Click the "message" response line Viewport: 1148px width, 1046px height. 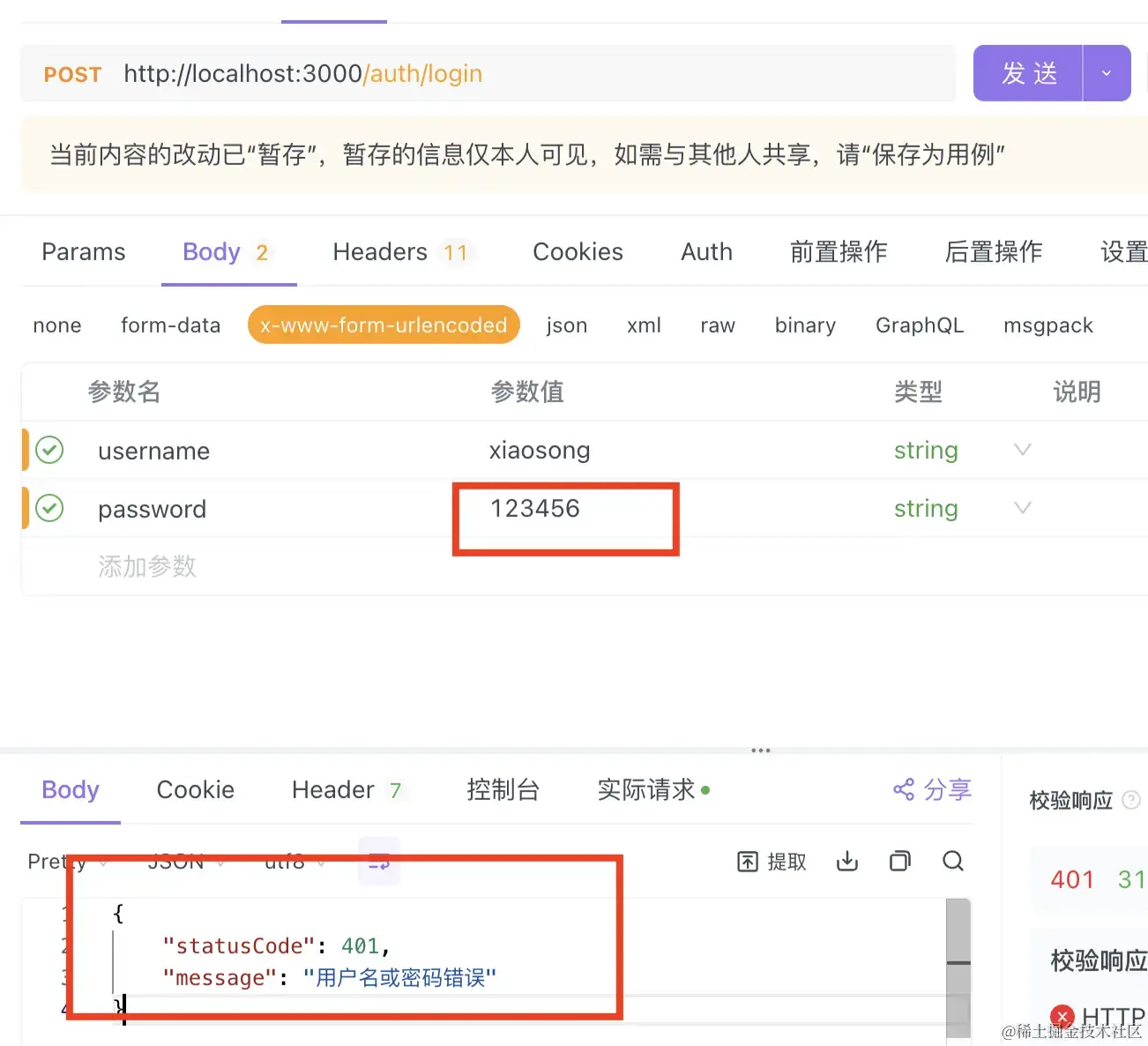tap(330, 978)
